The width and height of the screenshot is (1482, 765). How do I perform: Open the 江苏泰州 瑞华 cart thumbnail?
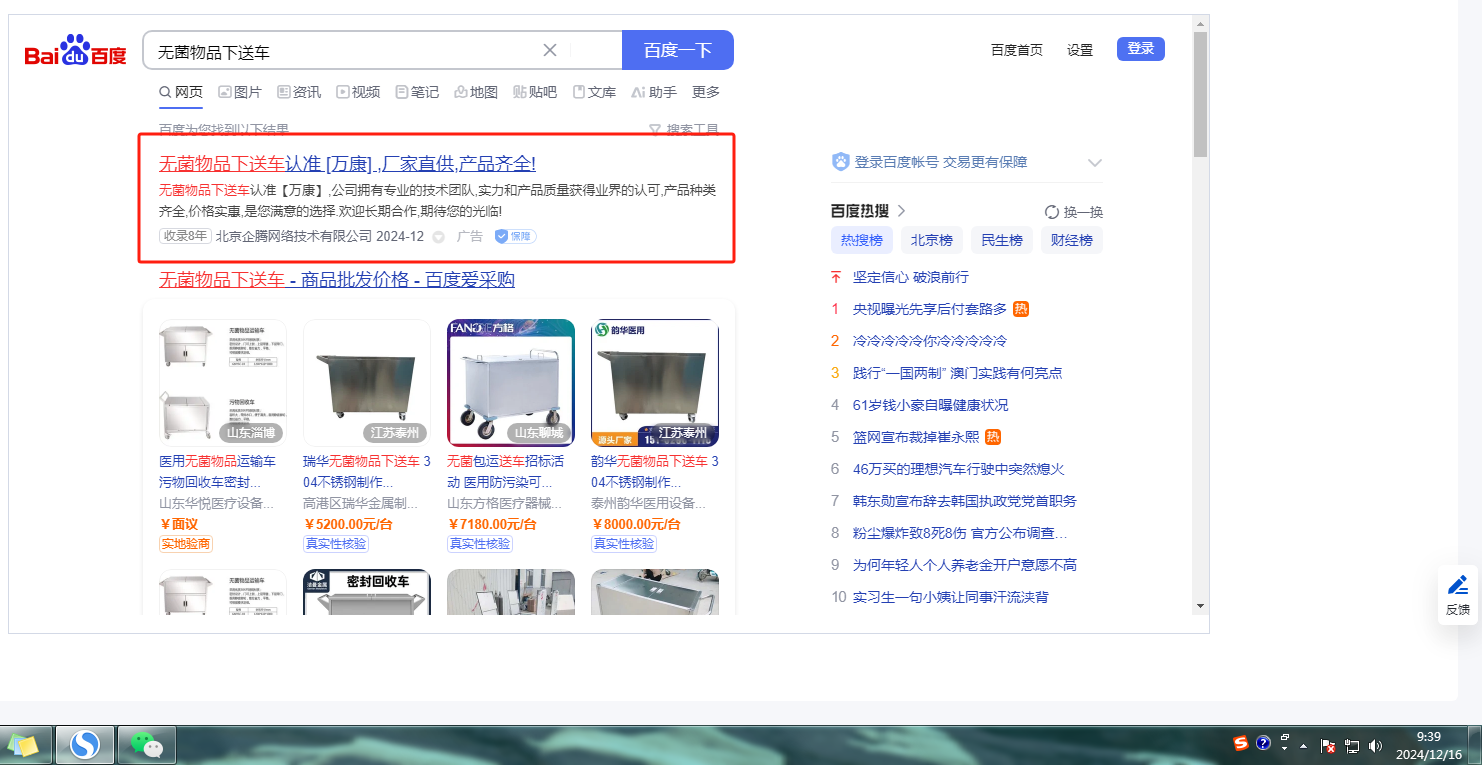coord(367,383)
